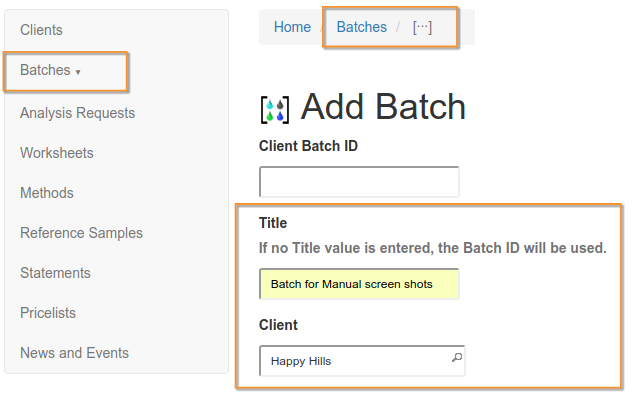
Task: Click the Title field with batch name
Action: click(x=359, y=284)
